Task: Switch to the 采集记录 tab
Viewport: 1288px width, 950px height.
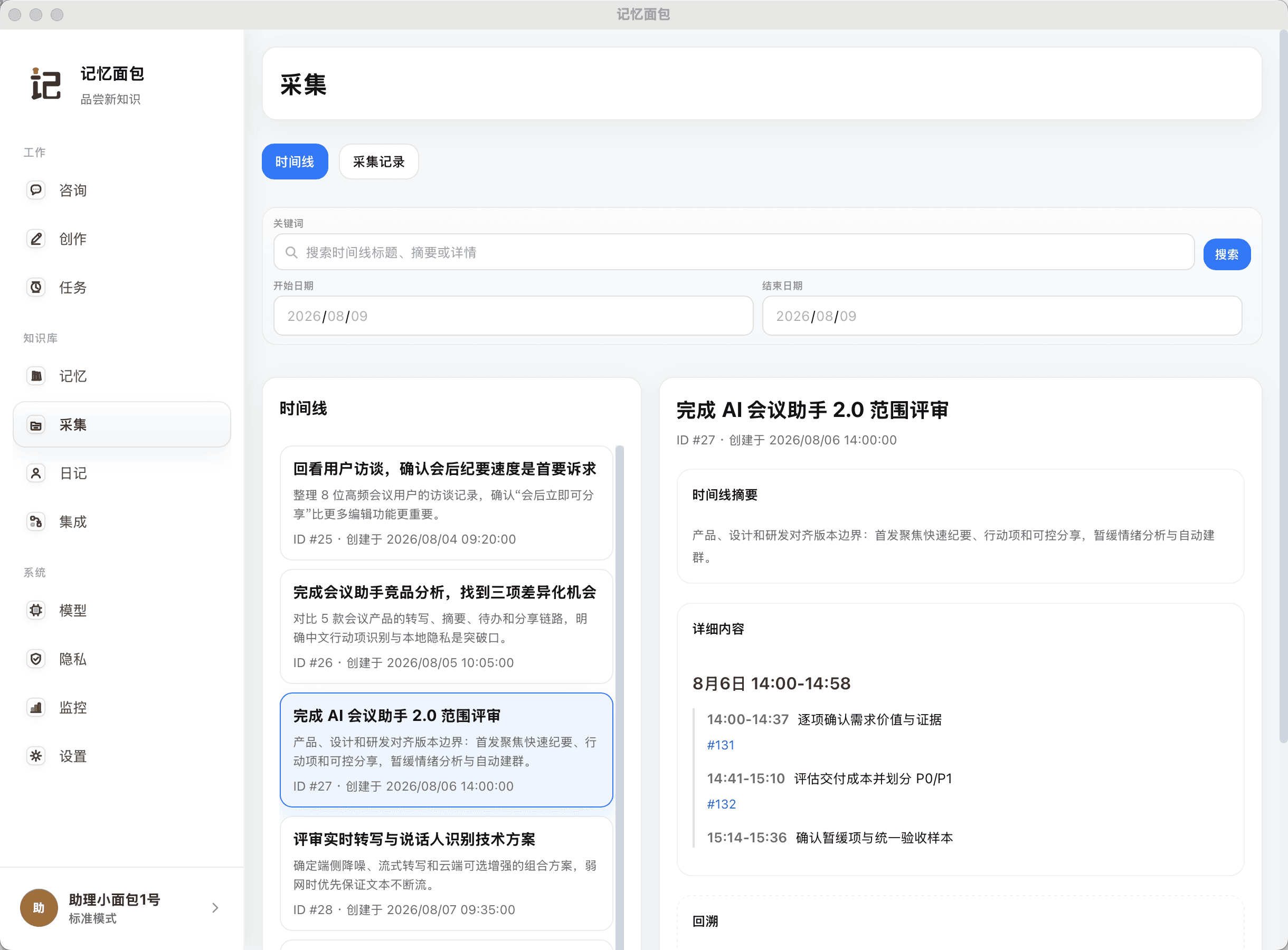Action: [x=378, y=161]
